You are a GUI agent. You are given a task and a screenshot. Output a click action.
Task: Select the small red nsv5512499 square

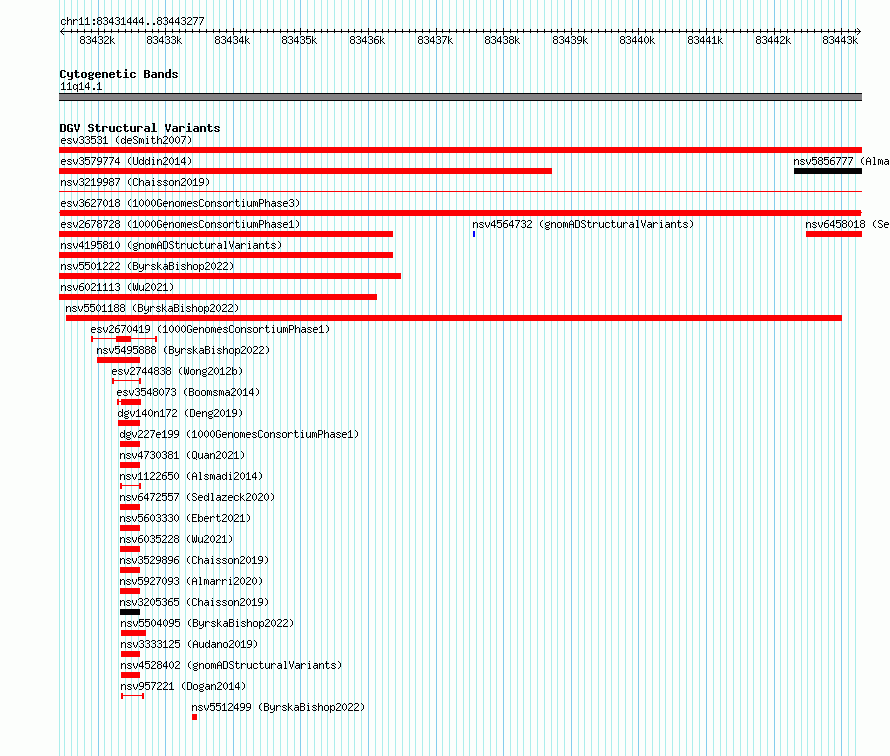click(194, 717)
